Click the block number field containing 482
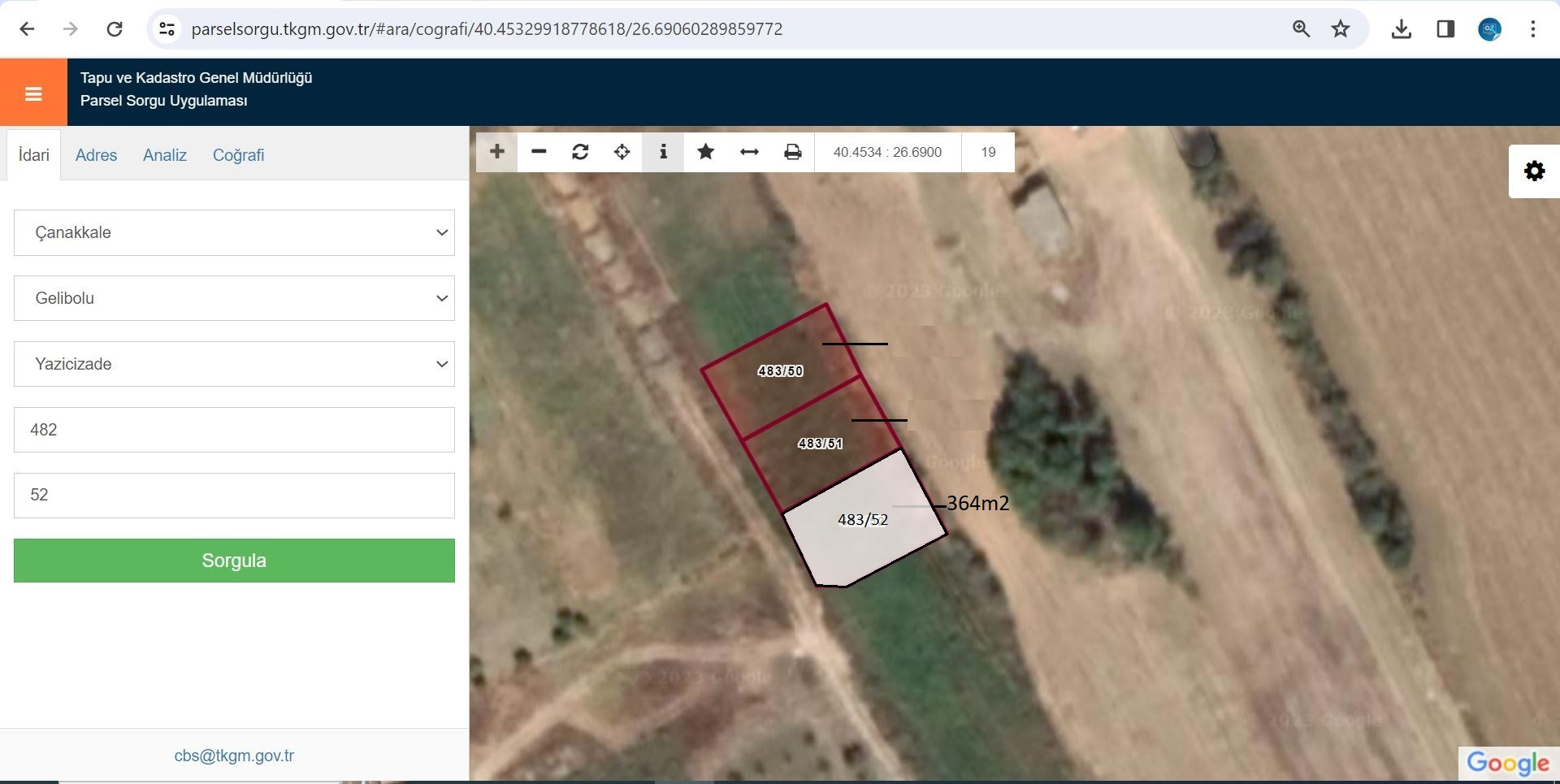 234,430
